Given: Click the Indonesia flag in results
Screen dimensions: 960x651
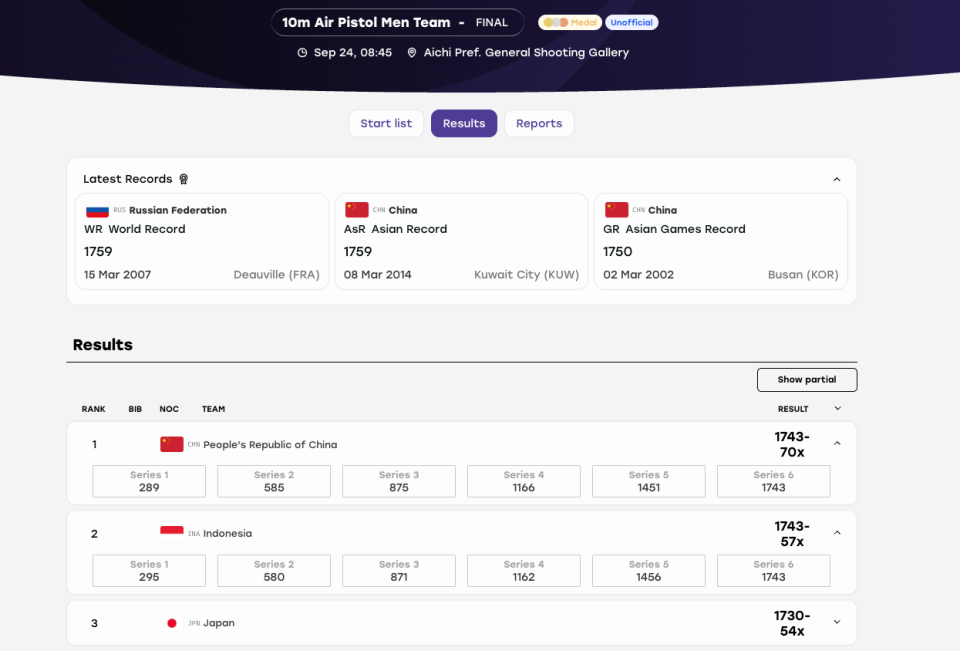Looking at the screenshot, I should coord(171,533).
